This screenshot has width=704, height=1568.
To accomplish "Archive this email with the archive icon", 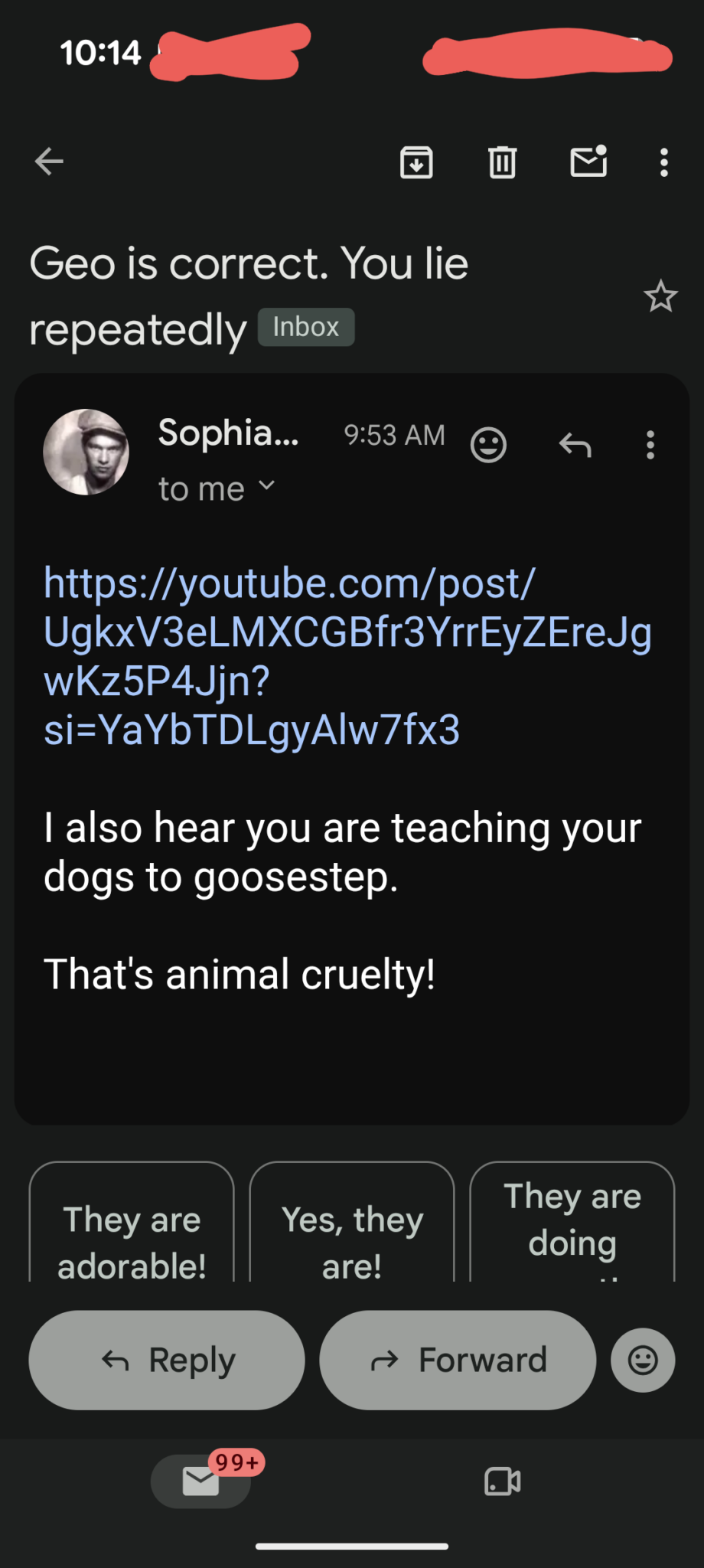I will pyautogui.click(x=416, y=162).
